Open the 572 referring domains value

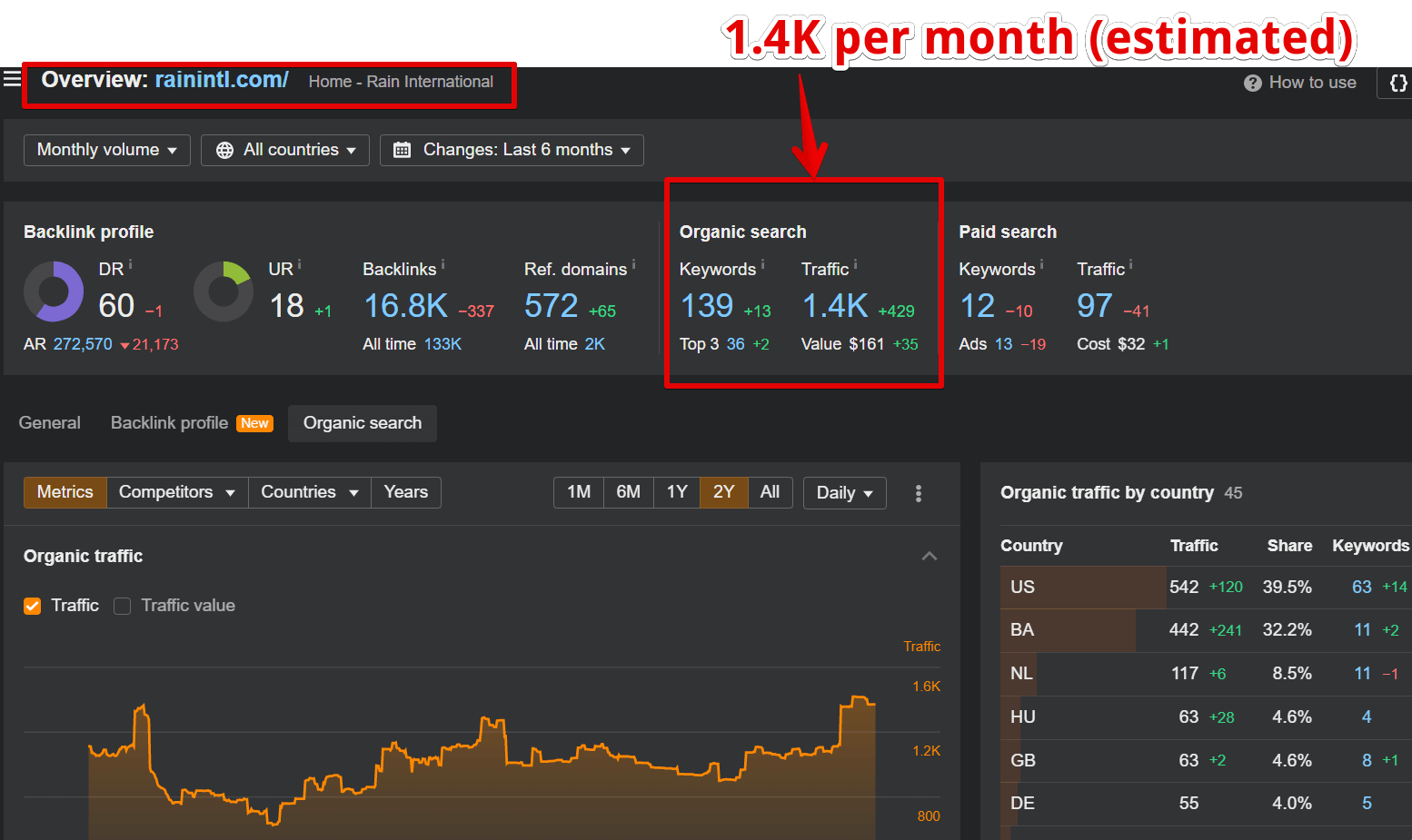click(552, 306)
